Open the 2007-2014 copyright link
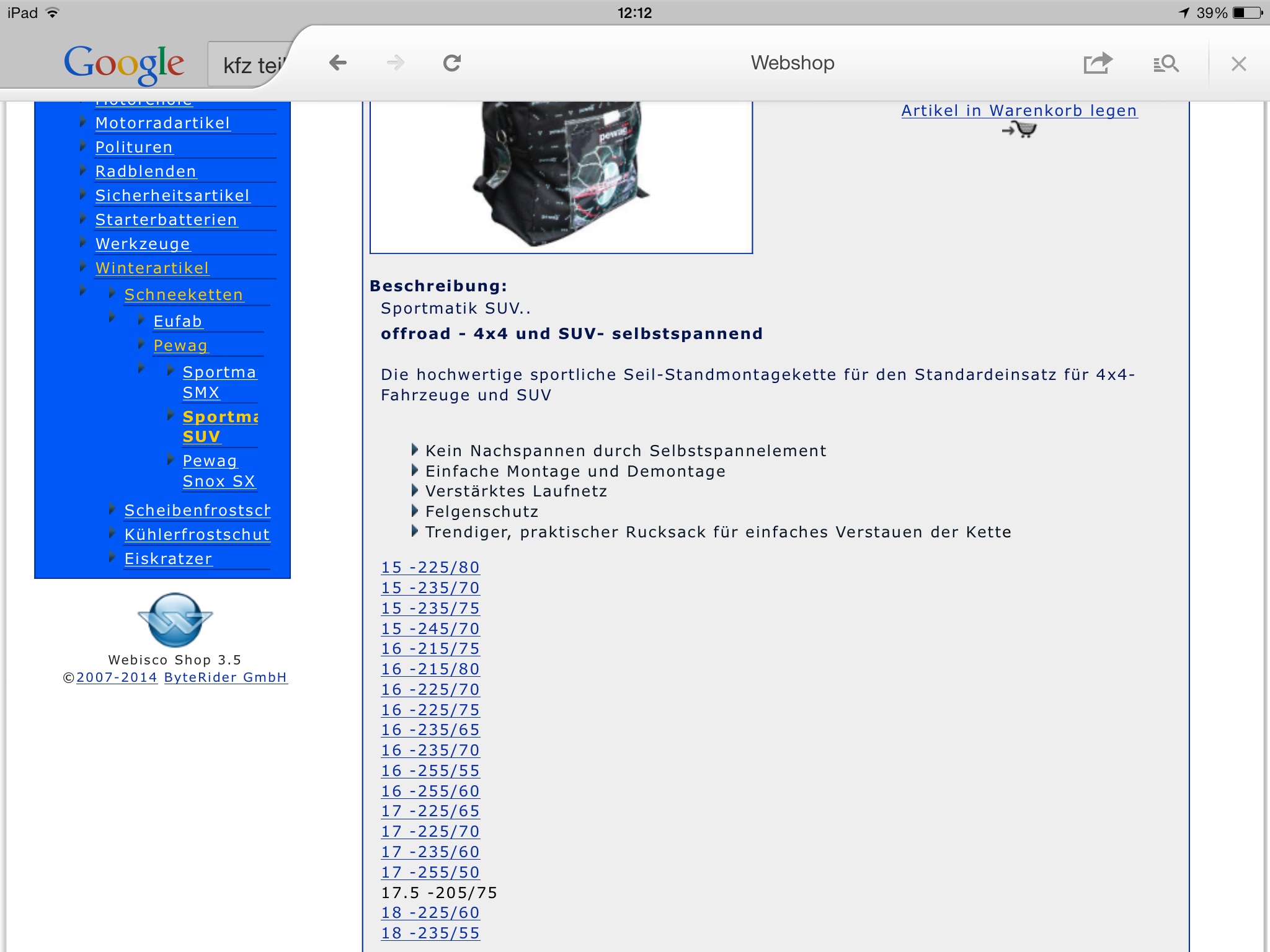 117,677
